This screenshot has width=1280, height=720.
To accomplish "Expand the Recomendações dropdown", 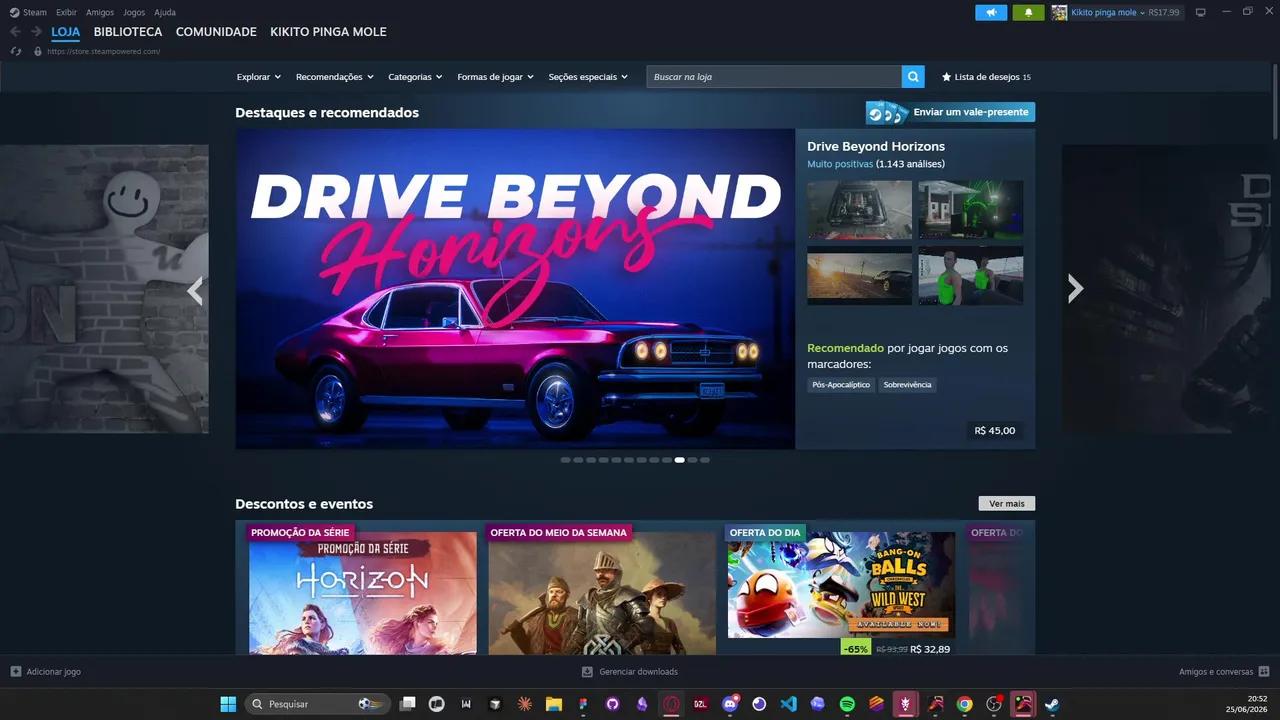I will coord(335,77).
